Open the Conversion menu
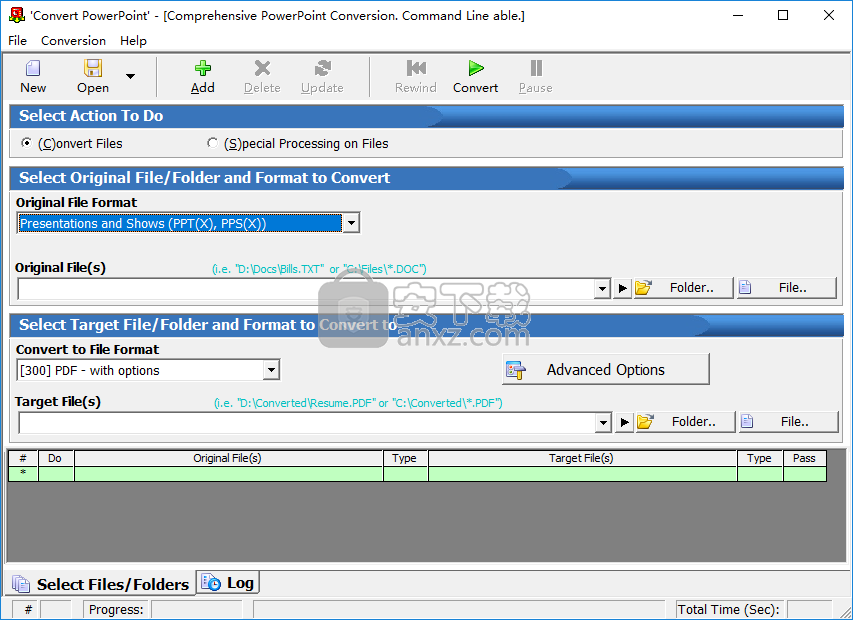Viewport: 853px width, 620px height. coord(73,41)
